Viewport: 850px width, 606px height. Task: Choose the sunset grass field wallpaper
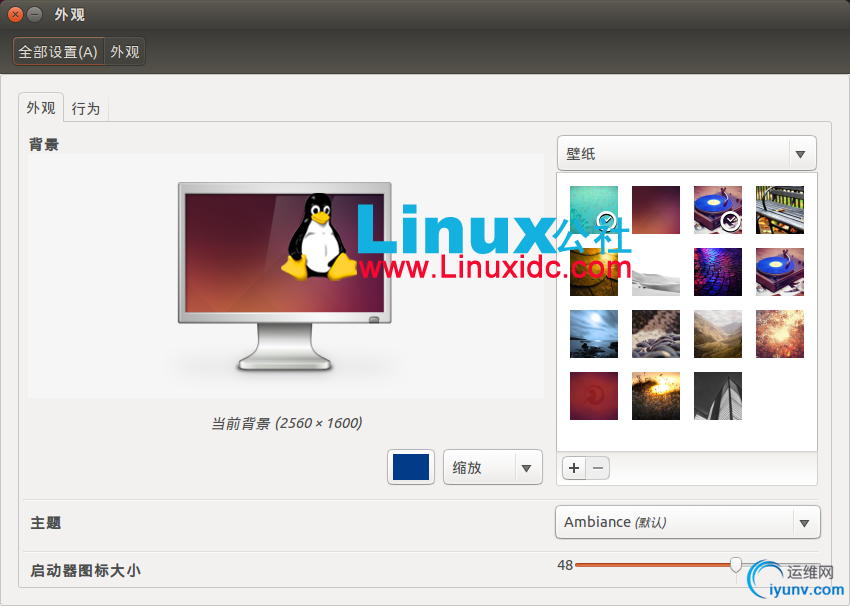coord(655,396)
